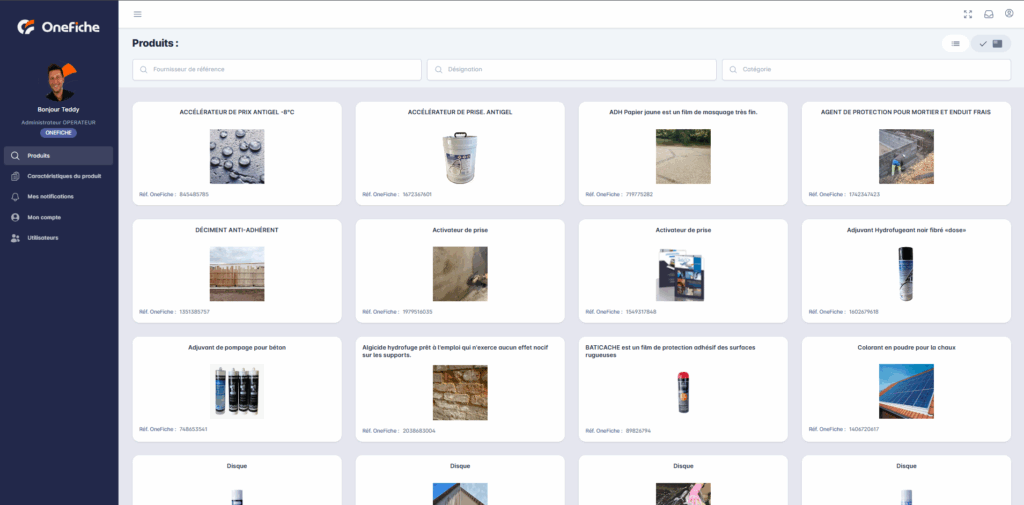Click magnifier icon in Catégorie field
Viewport: 1024px width, 505px height.
click(x=733, y=69)
